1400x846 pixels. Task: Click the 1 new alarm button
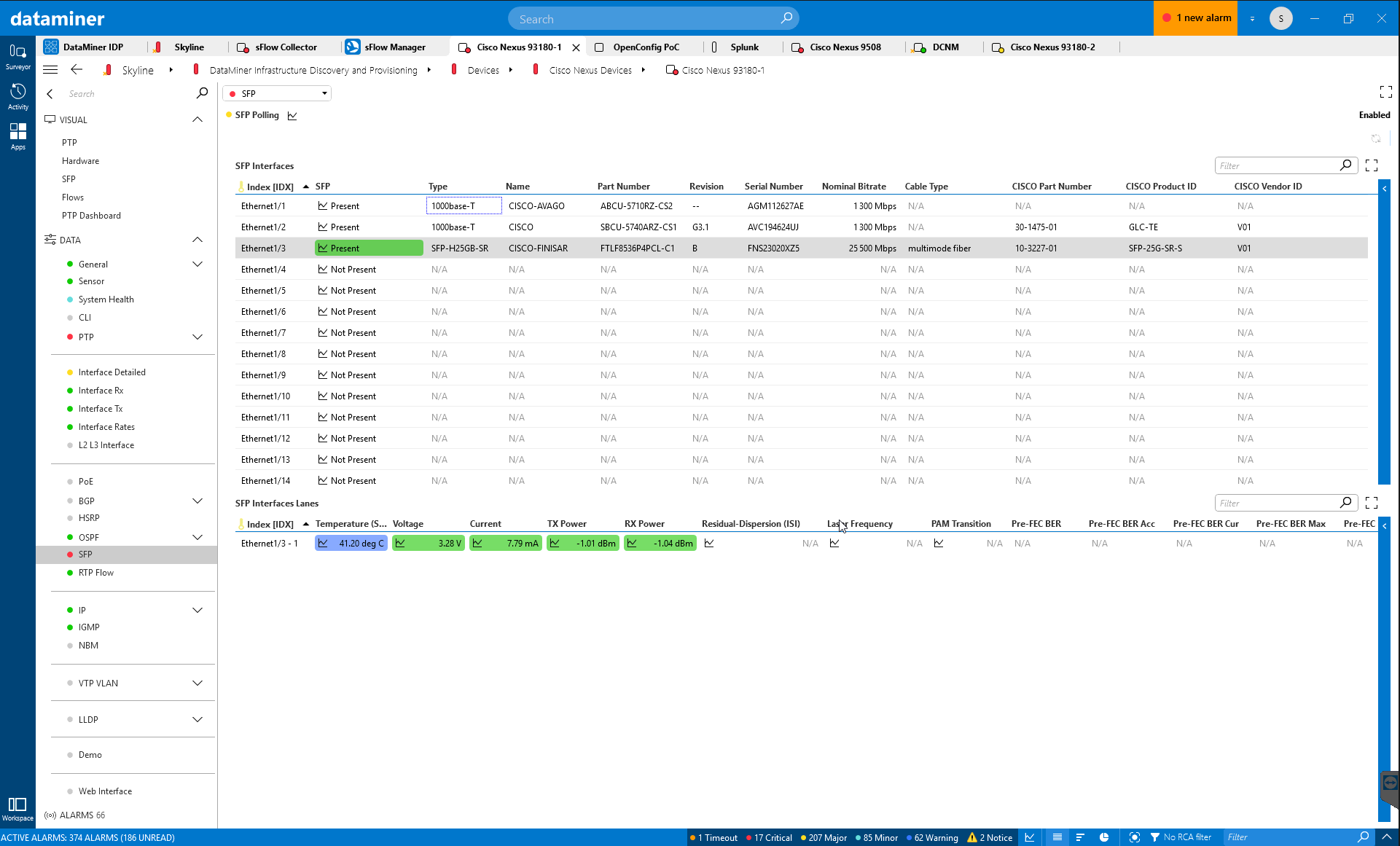click(1196, 18)
